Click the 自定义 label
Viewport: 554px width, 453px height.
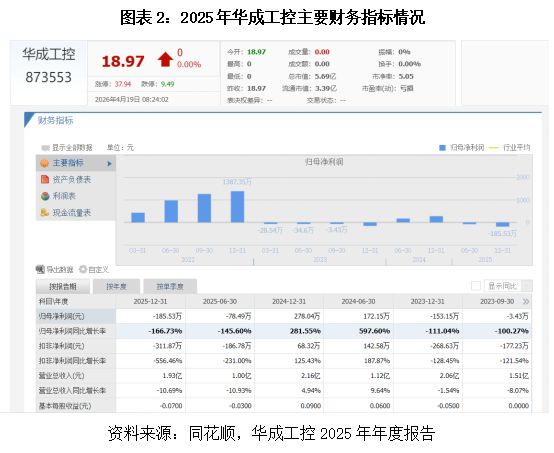[99, 270]
